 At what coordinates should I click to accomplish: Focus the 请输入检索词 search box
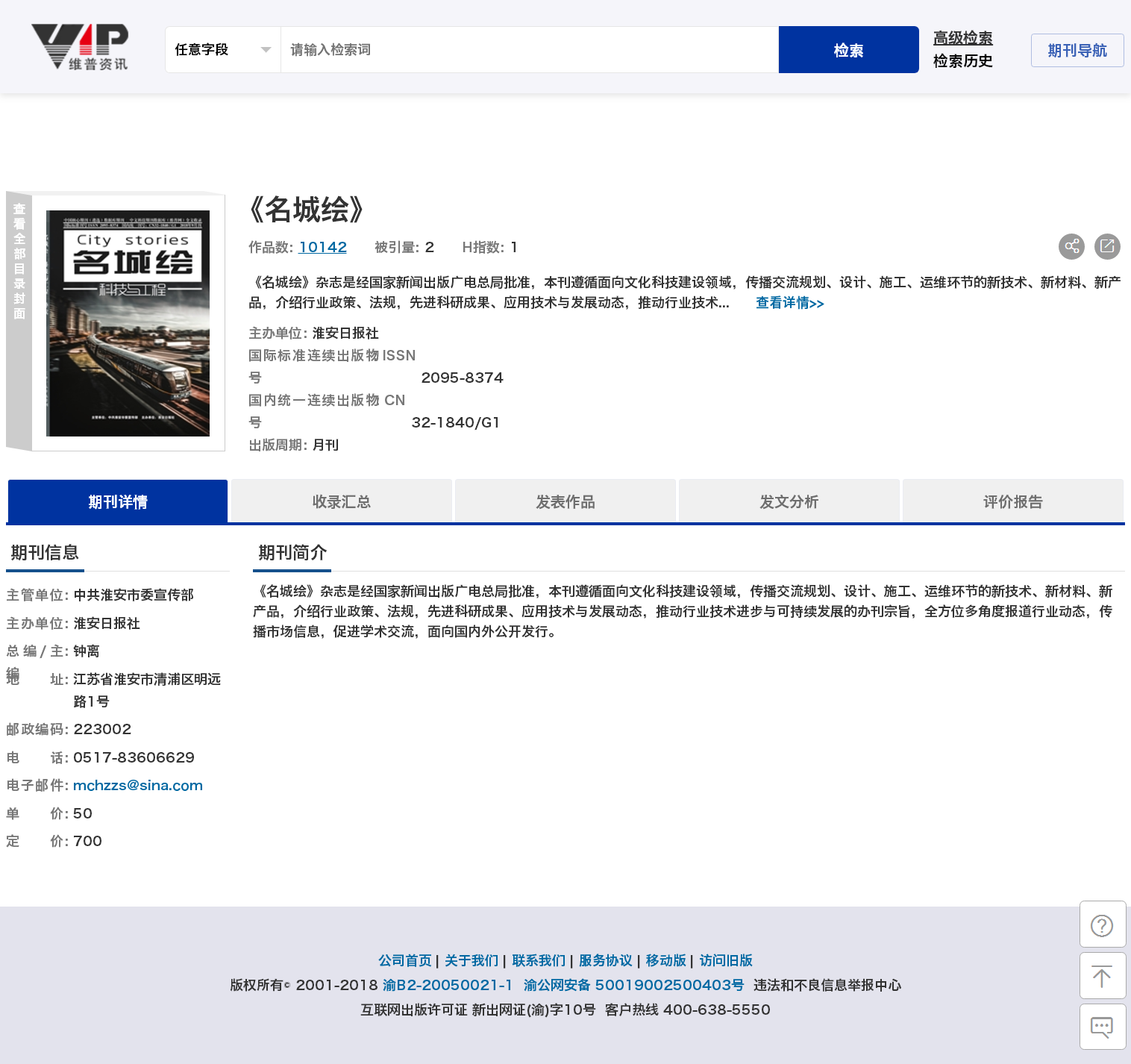point(530,50)
